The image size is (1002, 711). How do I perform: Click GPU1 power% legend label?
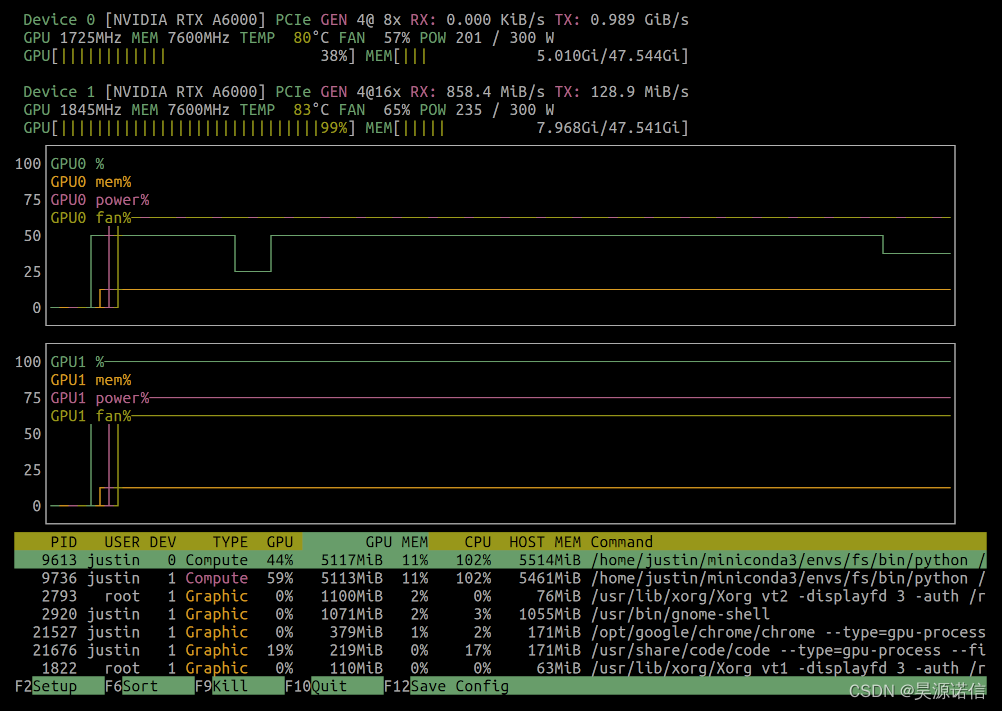pyautogui.click(x=100, y=397)
